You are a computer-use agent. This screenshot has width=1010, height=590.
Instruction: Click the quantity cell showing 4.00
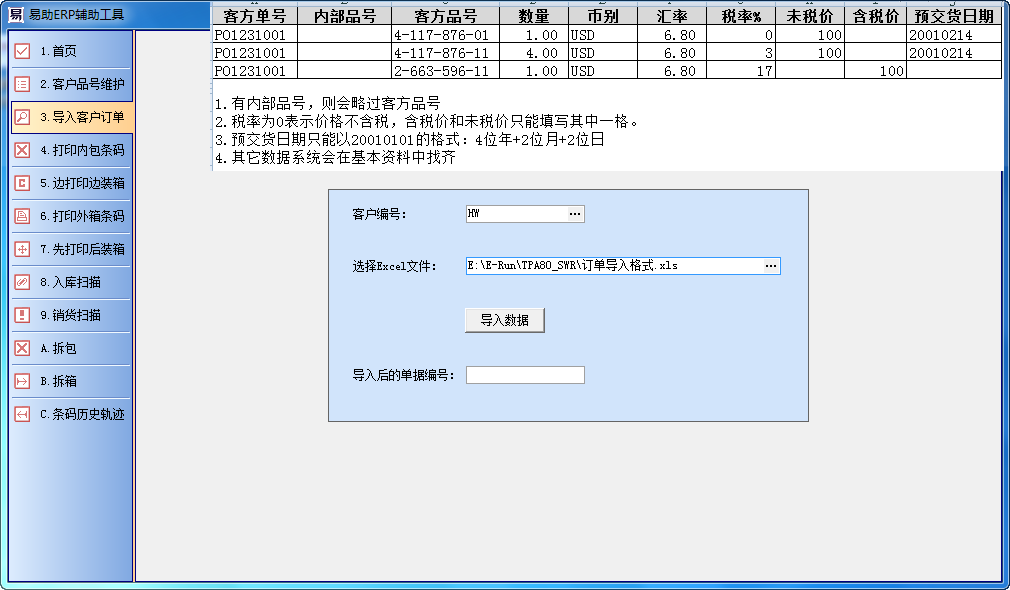(534, 53)
